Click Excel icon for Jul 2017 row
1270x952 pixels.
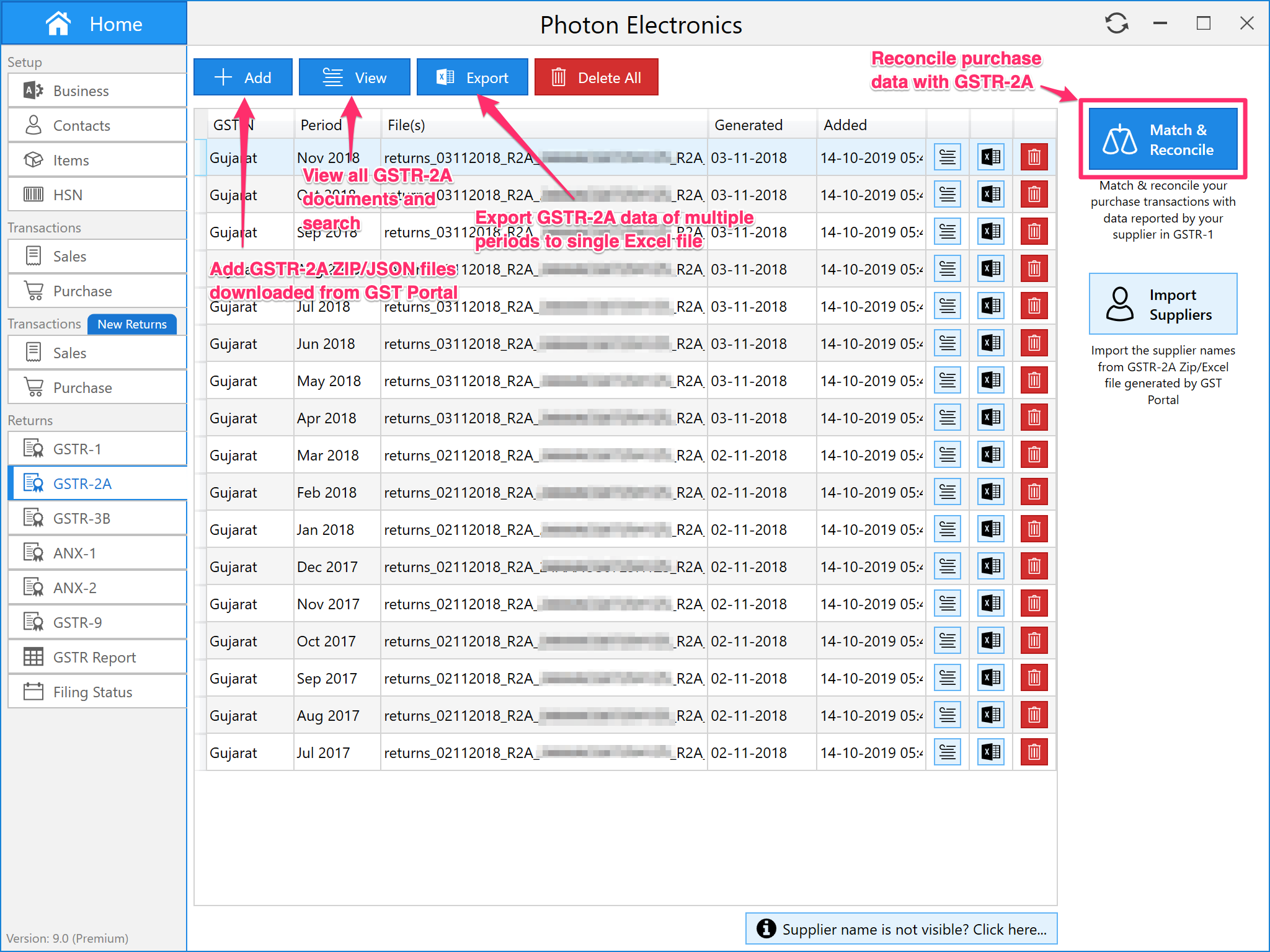(990, 752)
